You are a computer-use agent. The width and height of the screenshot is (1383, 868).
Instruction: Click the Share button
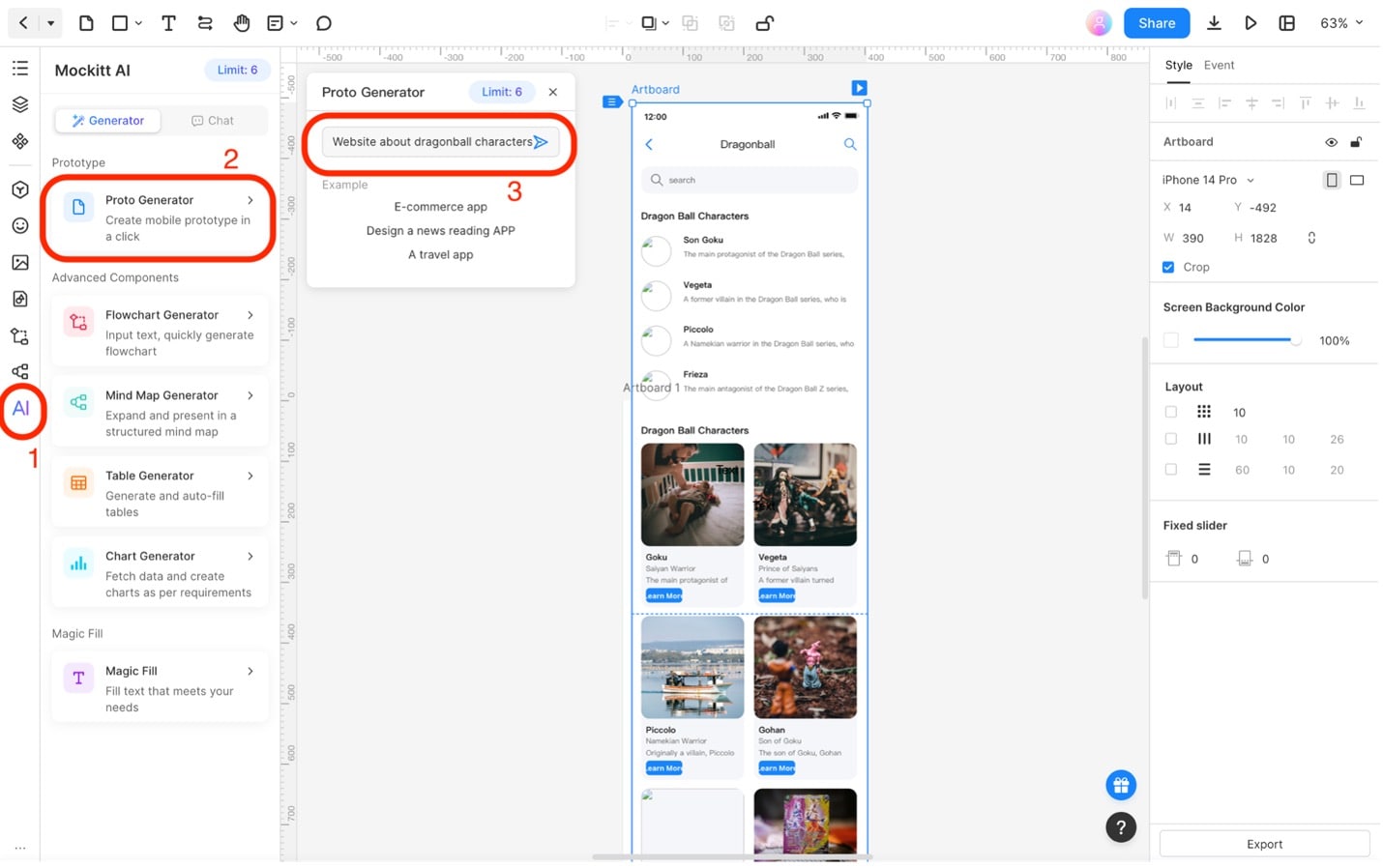point(1157,23)
